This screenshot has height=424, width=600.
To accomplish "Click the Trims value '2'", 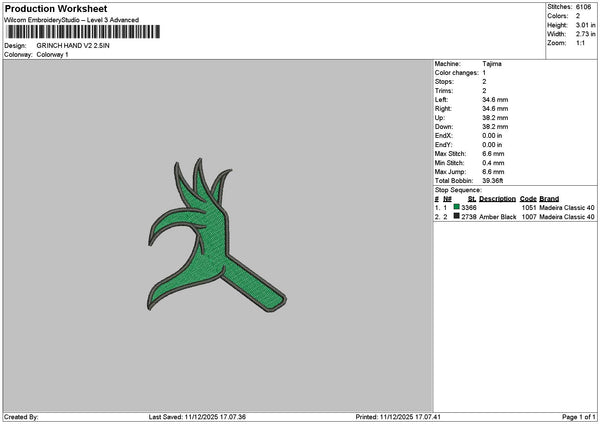I will tap(484, 91).
